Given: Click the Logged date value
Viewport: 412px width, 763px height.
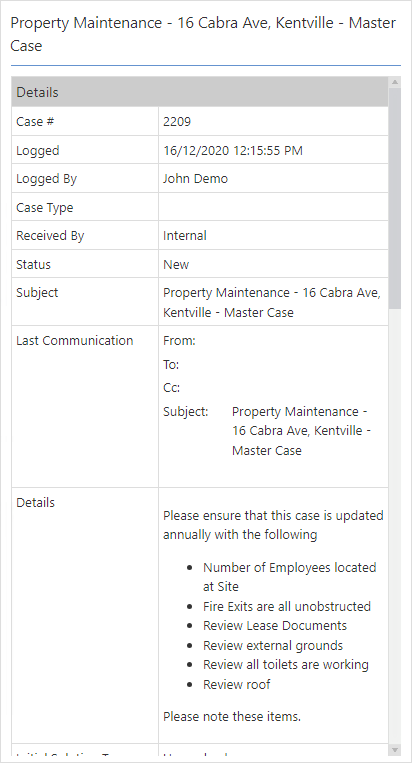Looking at the screenshot, I should point(233,150).
